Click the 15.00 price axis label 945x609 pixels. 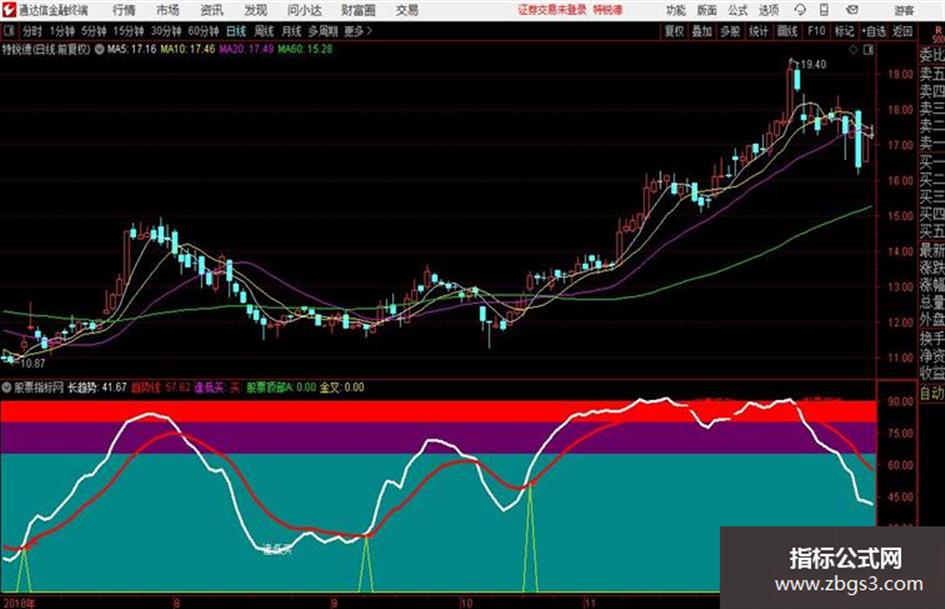pos(900,216)
